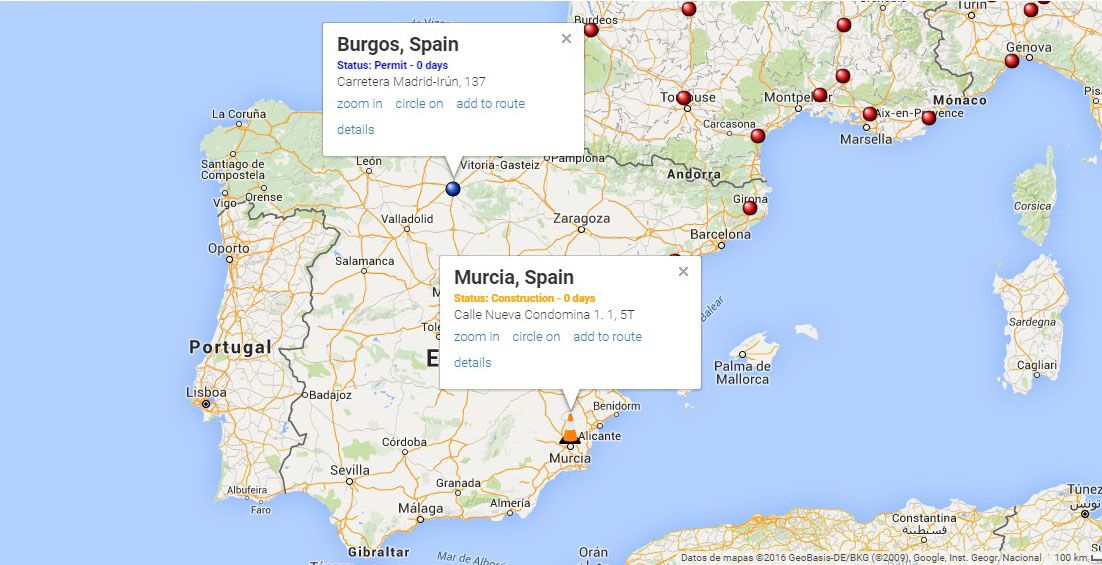Click 'circle on' in the Burgos popup
Viewport: 1102px width, 565px height.
[x=420, y=103]
